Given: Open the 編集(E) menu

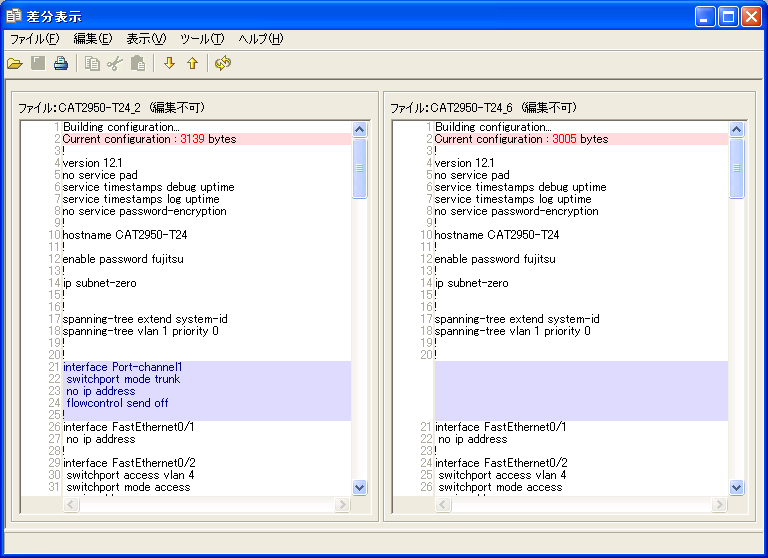Looking at the screenshot, I should pyautogui.click(x=93, y=39).
